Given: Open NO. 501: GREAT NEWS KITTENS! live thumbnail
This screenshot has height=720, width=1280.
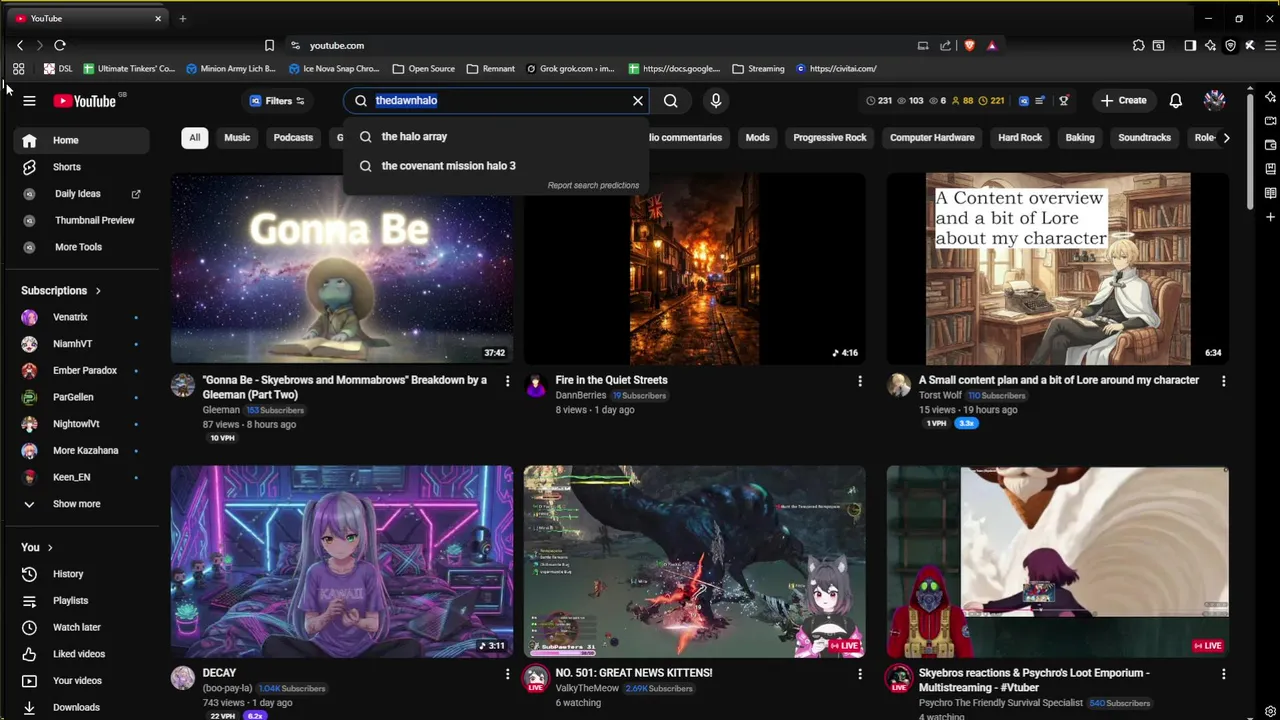Looking at the screenshot, I should tap(694, 561).
